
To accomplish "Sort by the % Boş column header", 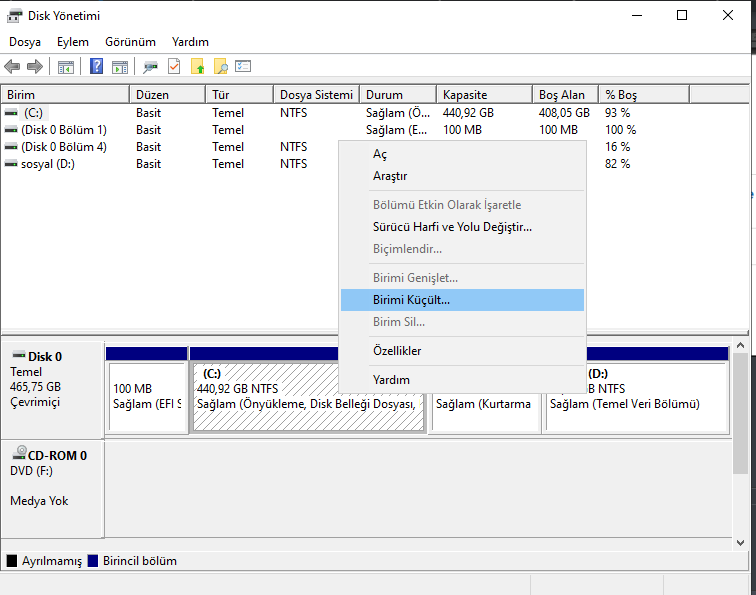I will 644,95.
